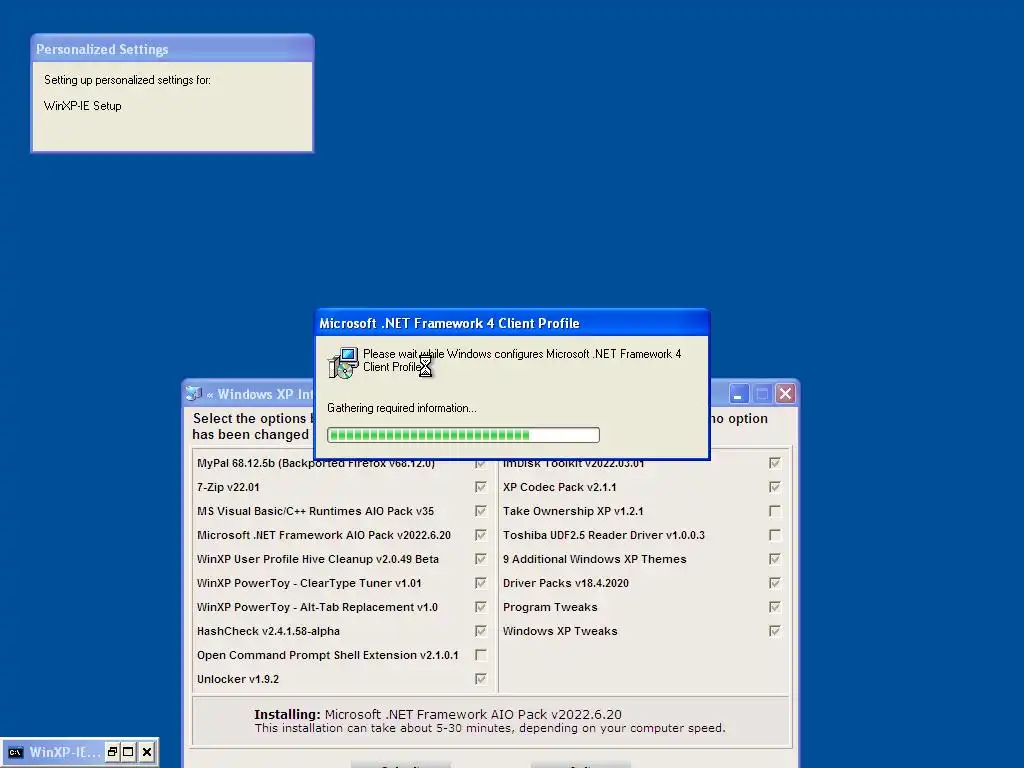Minimize the Windows XP Integral window
Image resolution: width=1024 pixels, height=768 pixels.
[x=739, y=394]
